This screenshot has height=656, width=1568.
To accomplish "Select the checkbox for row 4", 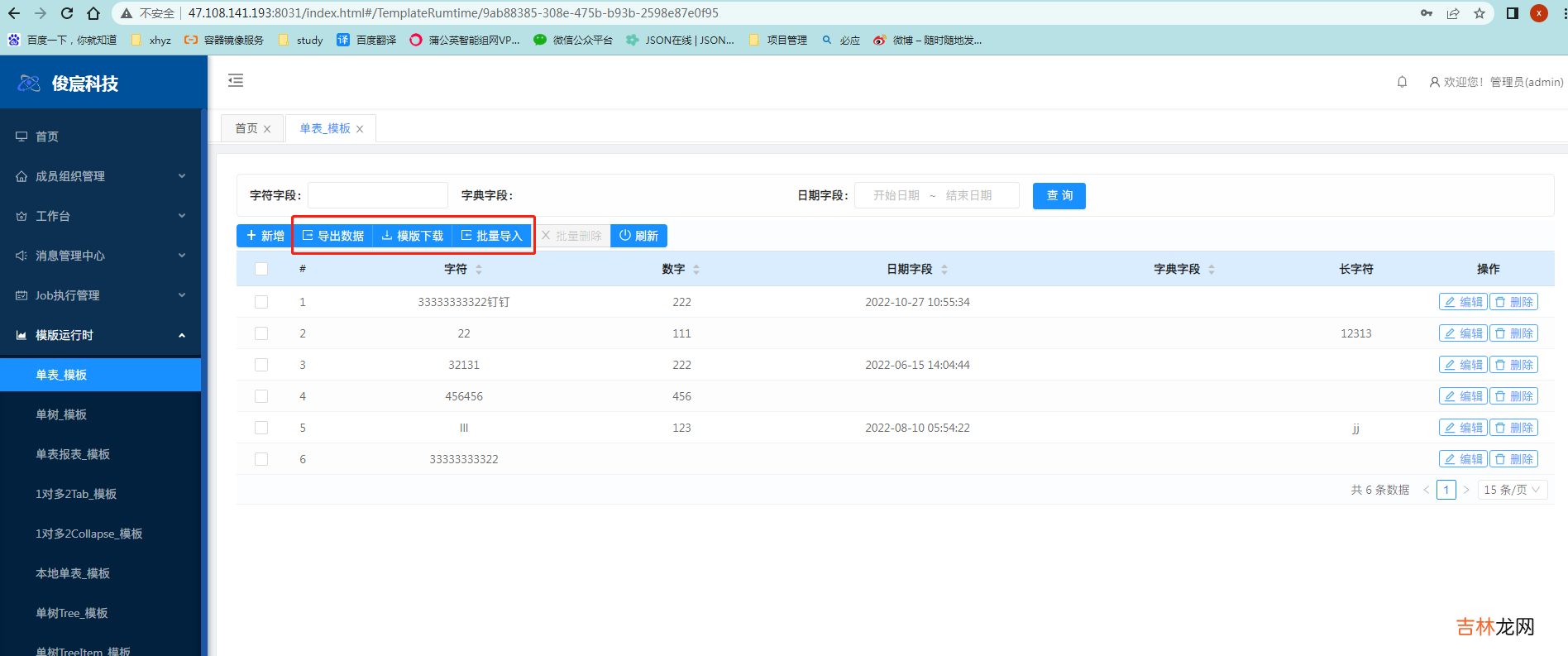I will coord(261,396).
